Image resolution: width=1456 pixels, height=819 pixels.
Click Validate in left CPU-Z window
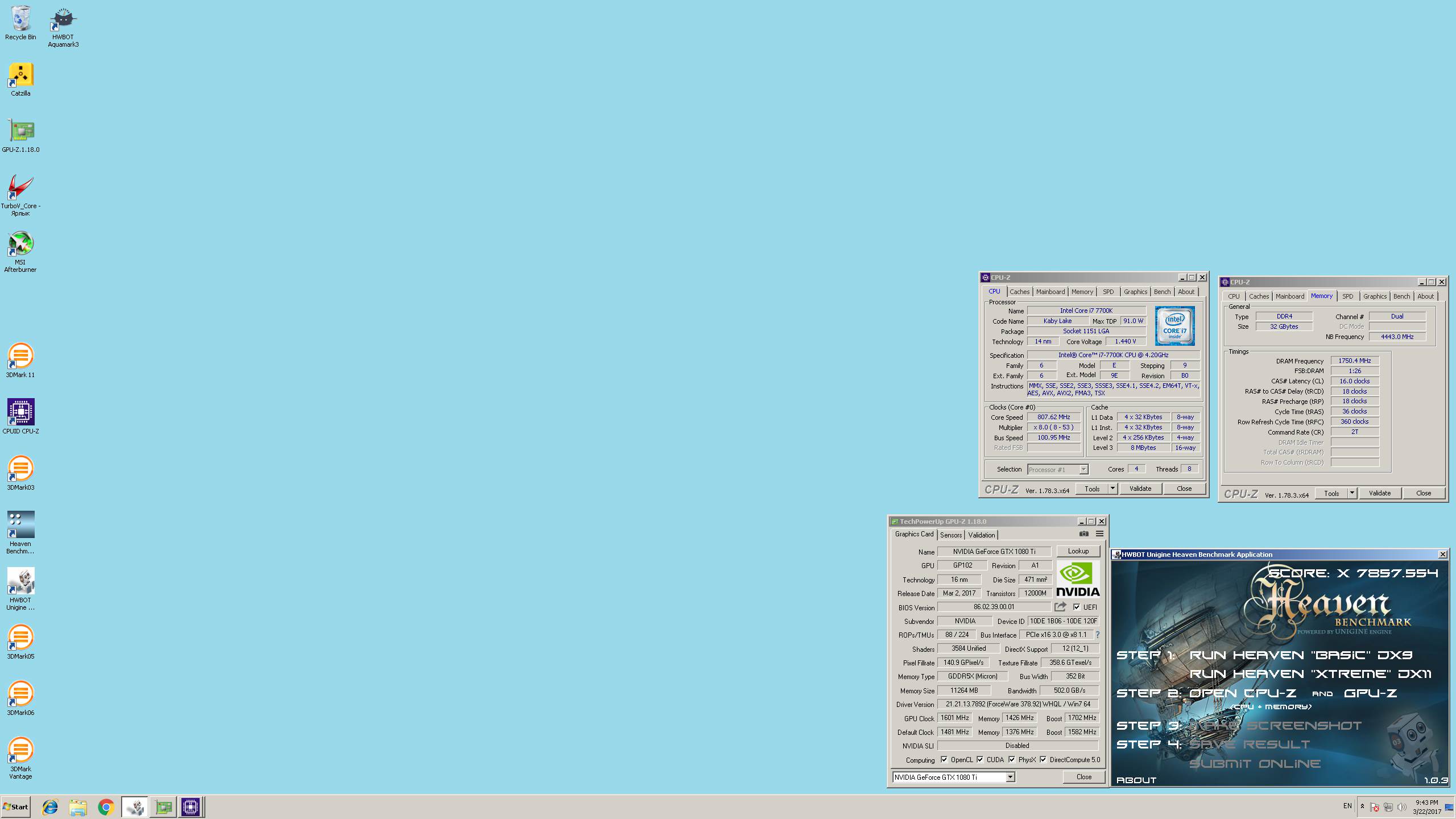(x=1140, y=489)
